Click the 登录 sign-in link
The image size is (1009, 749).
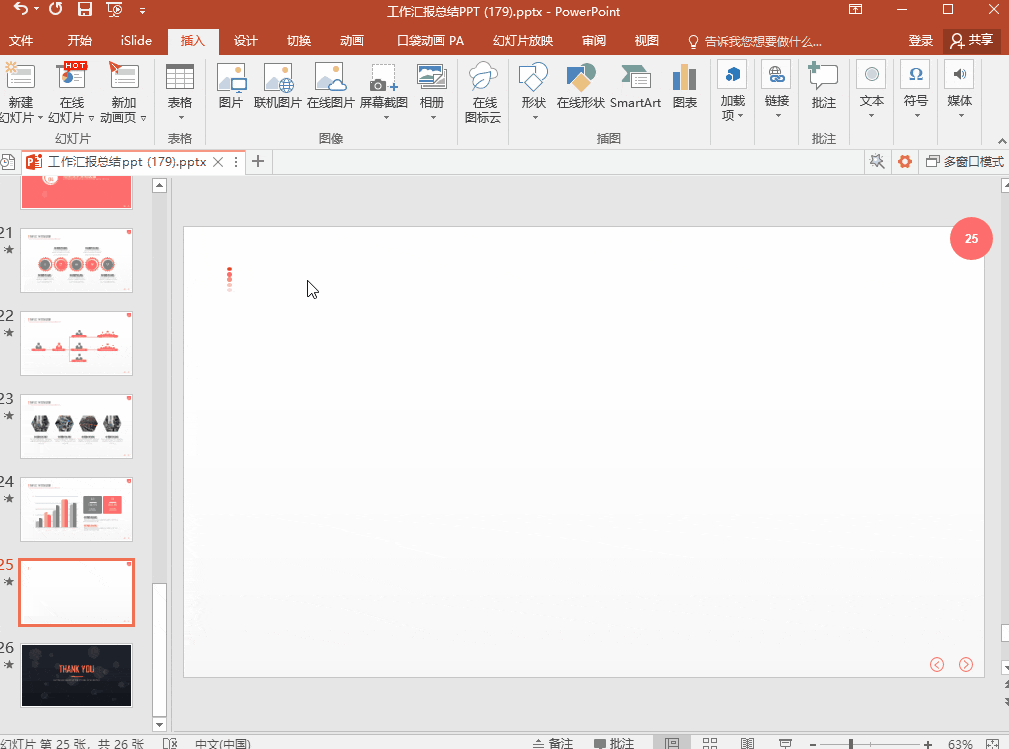[921, 41]
